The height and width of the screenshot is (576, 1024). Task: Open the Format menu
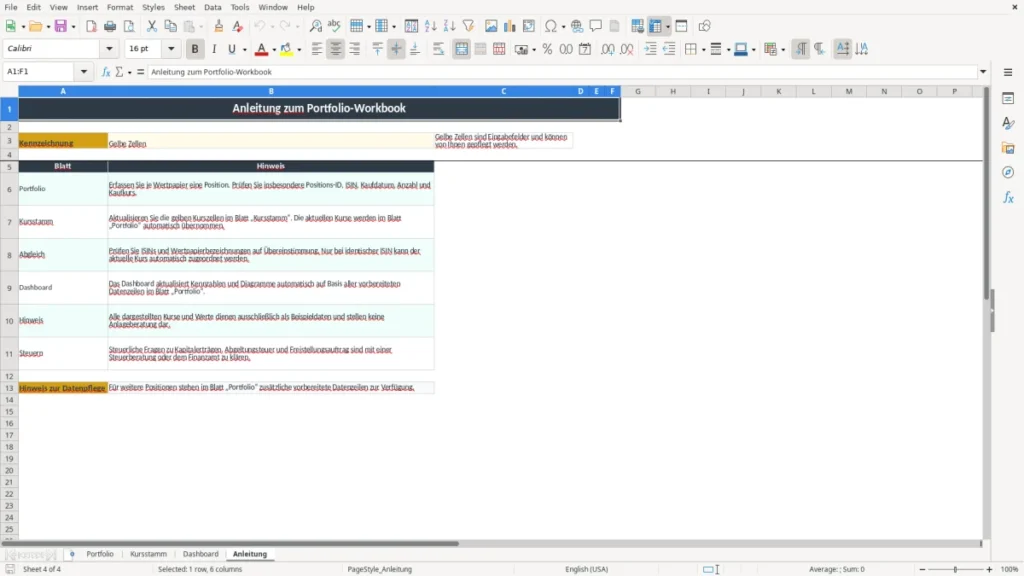point(120,7)
